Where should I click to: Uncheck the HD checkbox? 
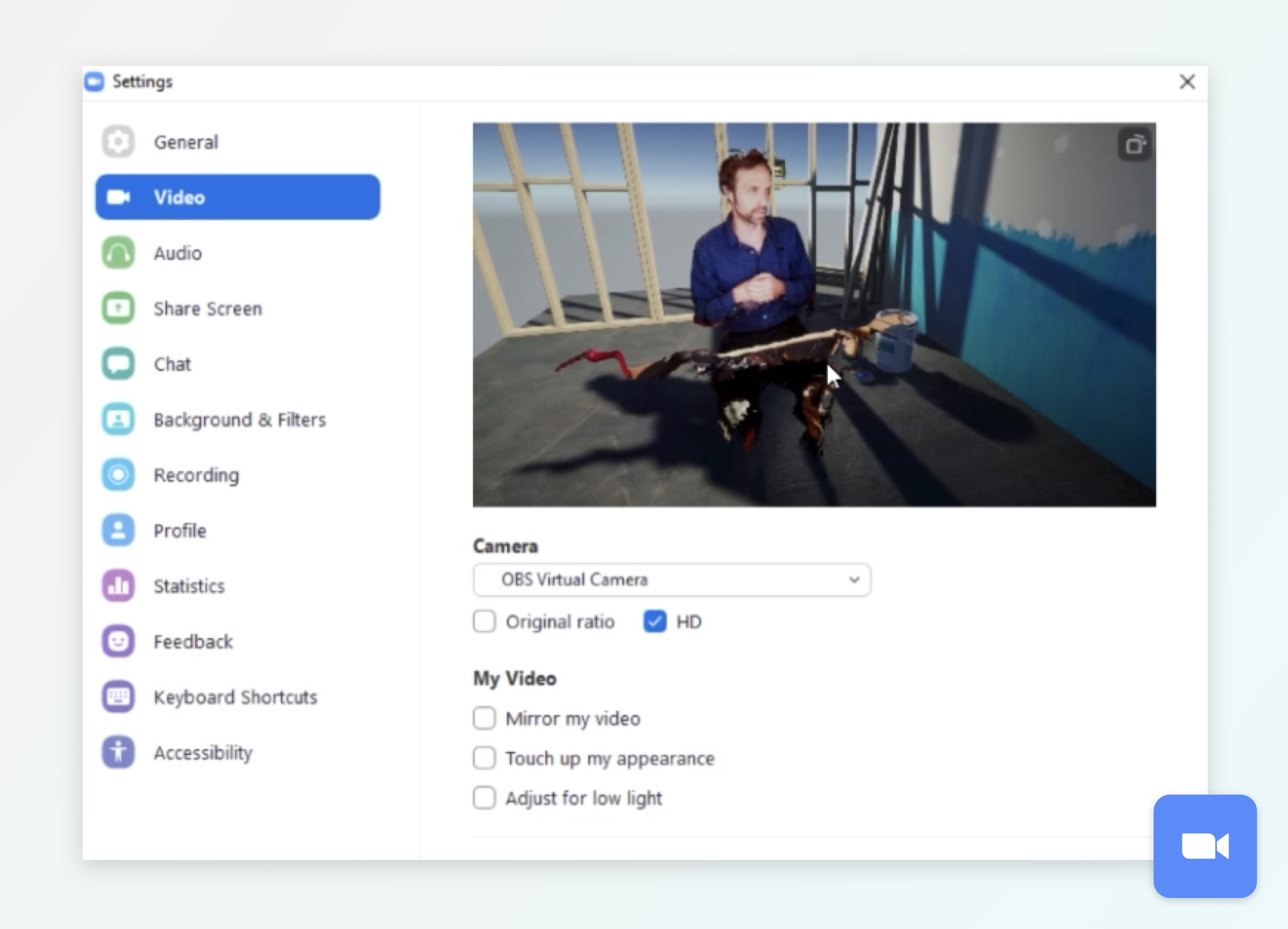pyautogui.click(x=655, y=622)
